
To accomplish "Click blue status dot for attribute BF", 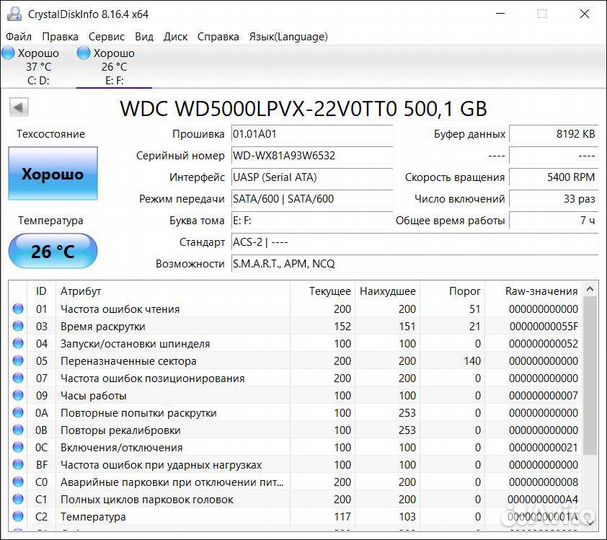I will click(18, 465).
